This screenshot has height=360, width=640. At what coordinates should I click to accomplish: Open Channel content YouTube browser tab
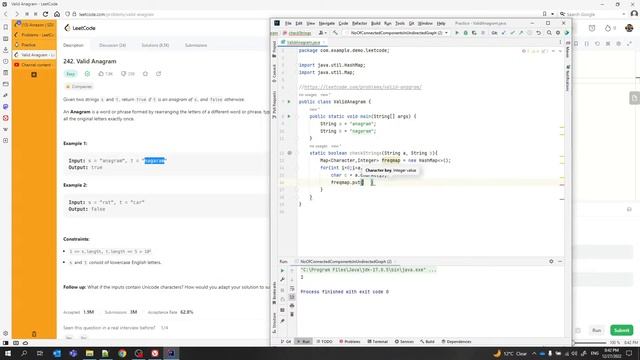coord(35,65)
